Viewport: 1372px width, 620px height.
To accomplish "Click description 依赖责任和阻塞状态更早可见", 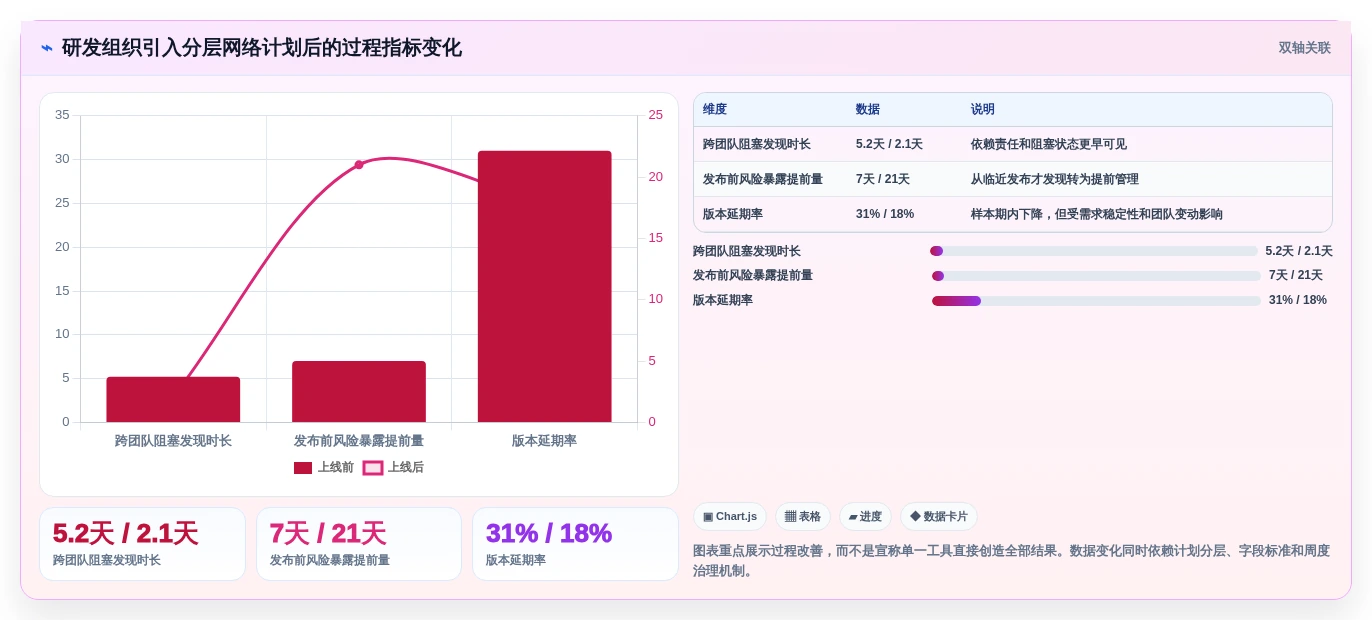I will pos(1049,144).
